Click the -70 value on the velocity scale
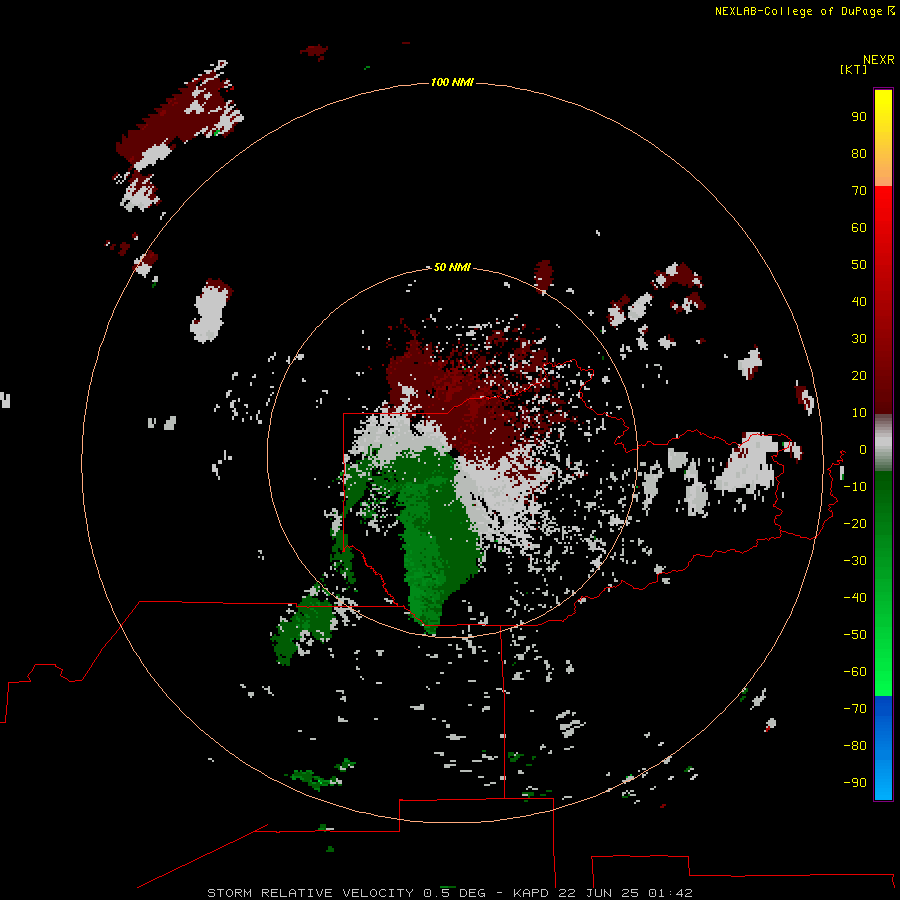The width and height of the screenshot is (900, 900). tap(855, 708)
